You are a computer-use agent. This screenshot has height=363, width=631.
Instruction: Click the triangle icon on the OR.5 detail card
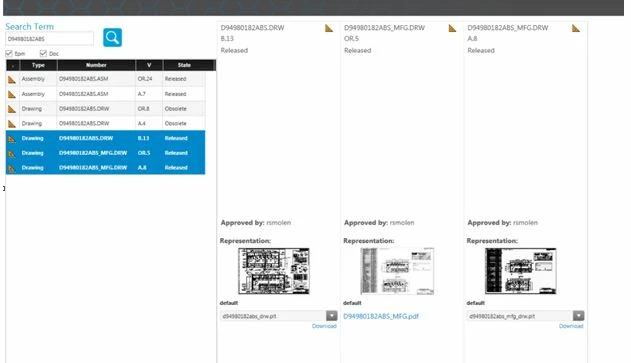(x=453, y=28)
